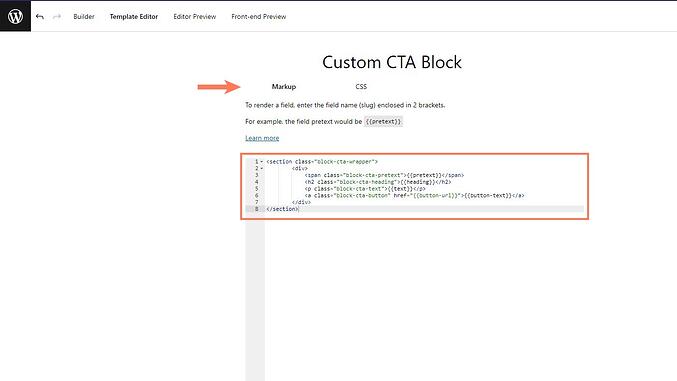
Task: Select the Markup tab
Action: point(284,86)
